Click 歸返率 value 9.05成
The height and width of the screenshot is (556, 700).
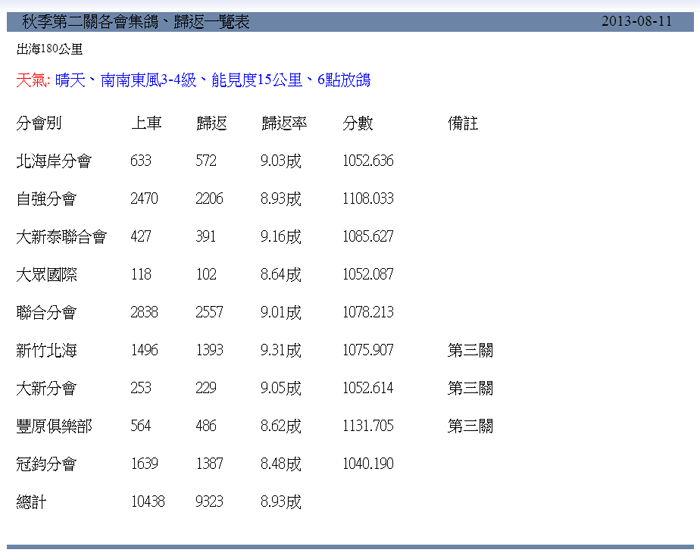click(x=281, y=388)
